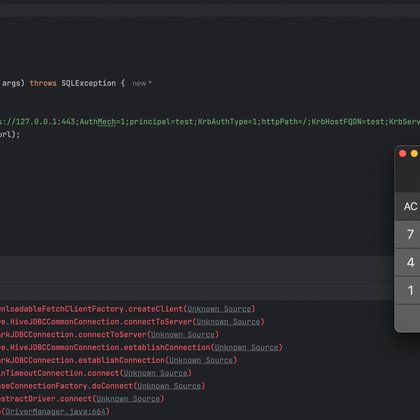Close the Calculator window with red button
This screenshot has height=420, width=420.
(x=402, y=153)
